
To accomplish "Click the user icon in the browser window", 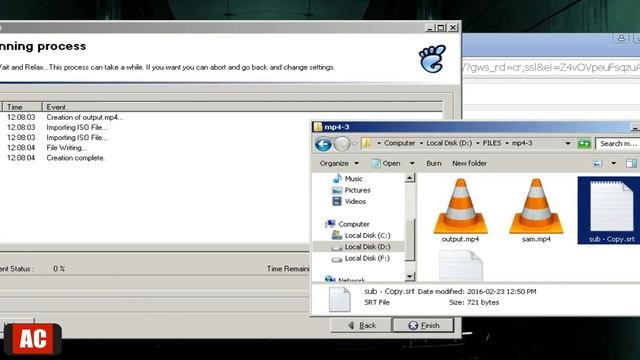I will click(621, 38).
